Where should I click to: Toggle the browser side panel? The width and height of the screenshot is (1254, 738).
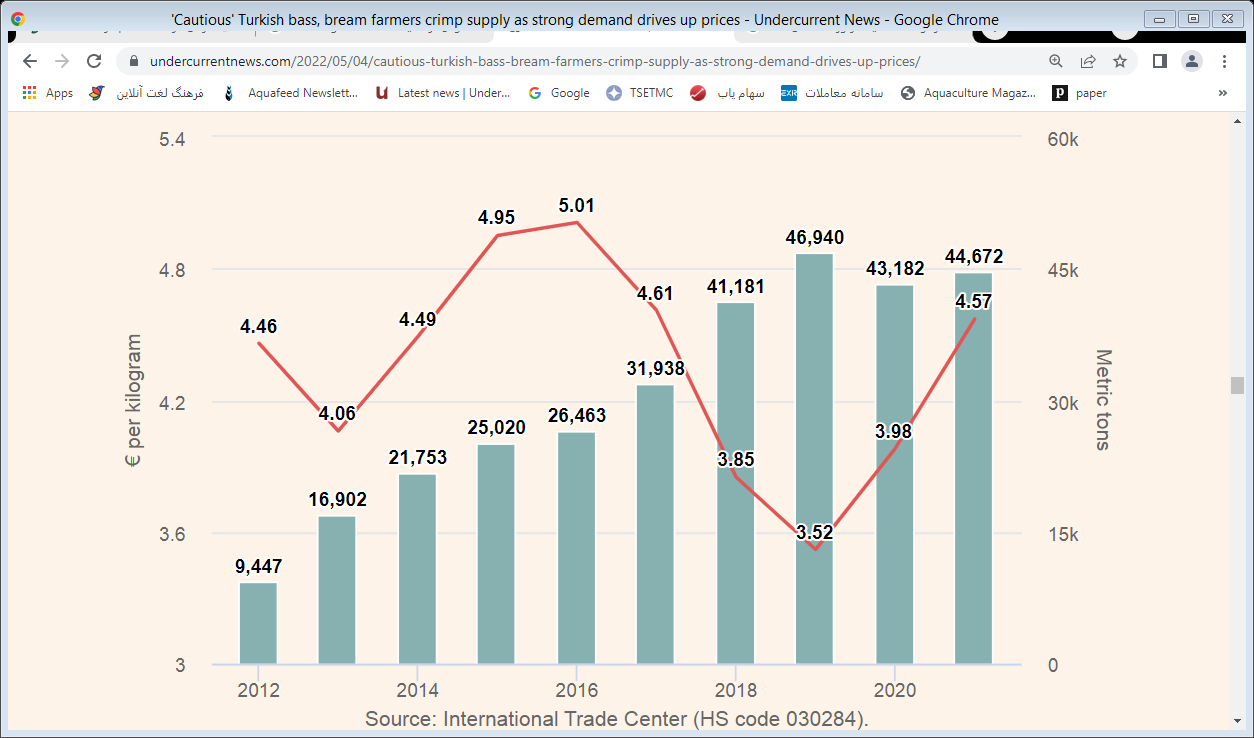point(1160,61)
